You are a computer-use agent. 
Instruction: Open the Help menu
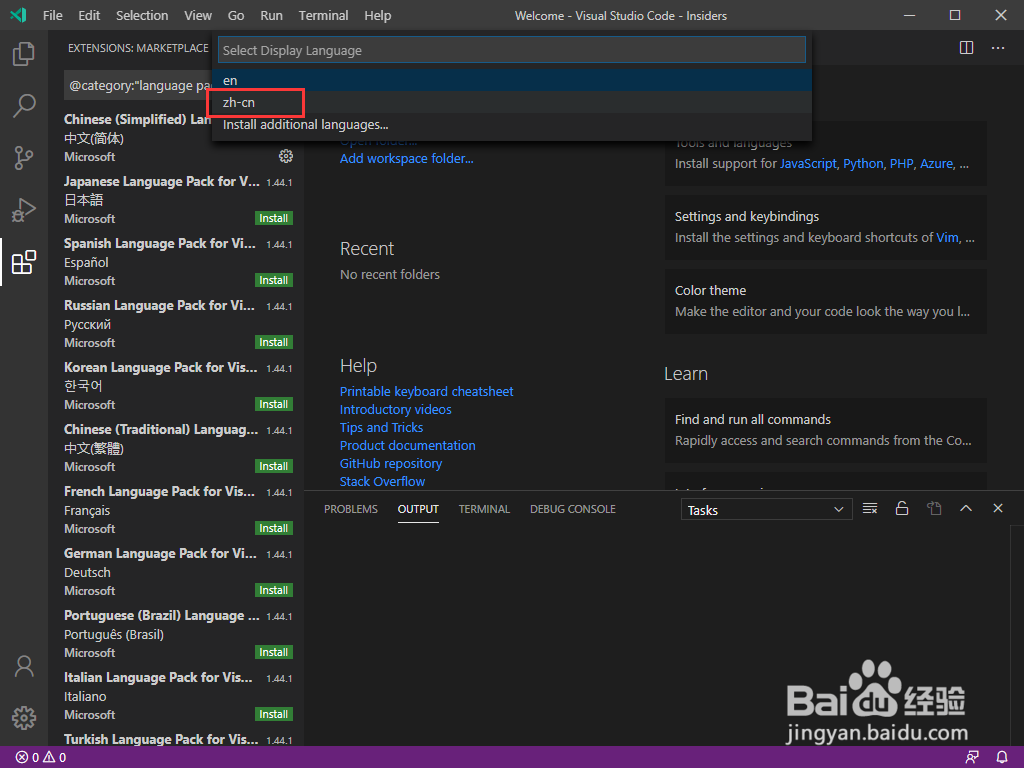(x=377, y=15)
